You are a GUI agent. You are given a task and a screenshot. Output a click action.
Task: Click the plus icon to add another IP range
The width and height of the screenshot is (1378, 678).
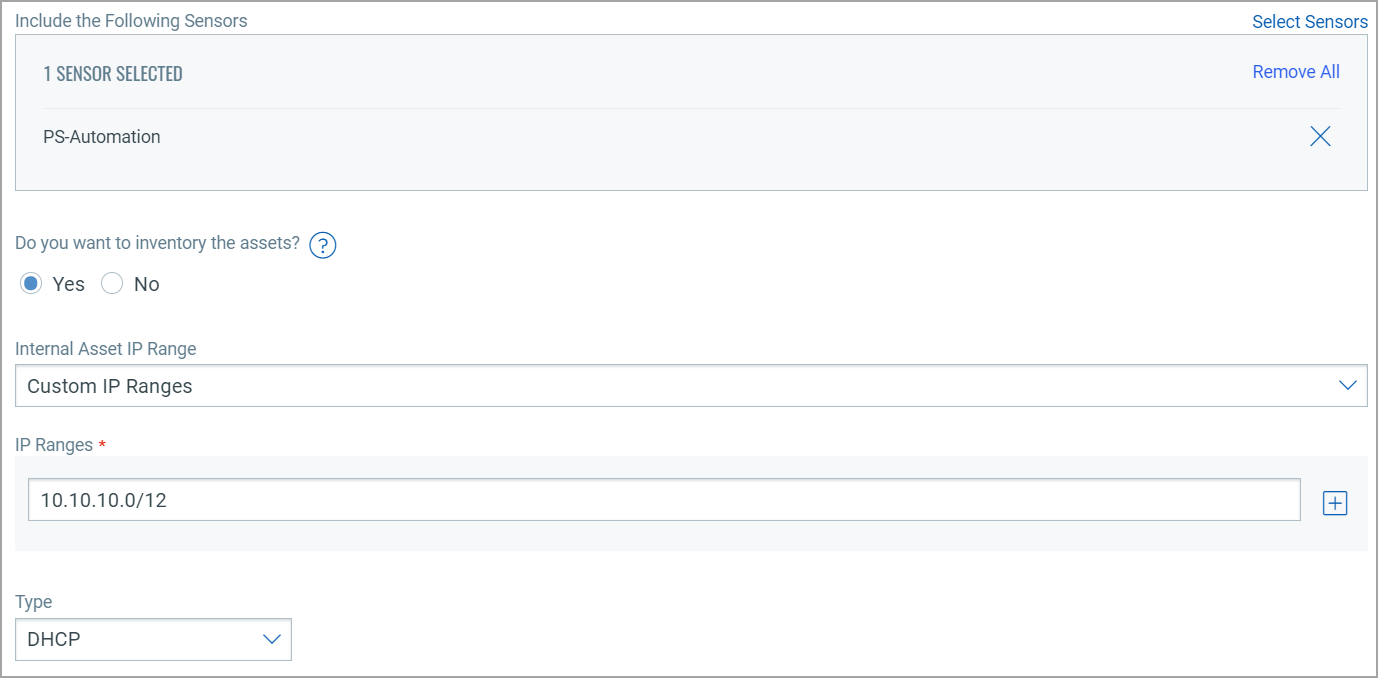point(1334,502)
